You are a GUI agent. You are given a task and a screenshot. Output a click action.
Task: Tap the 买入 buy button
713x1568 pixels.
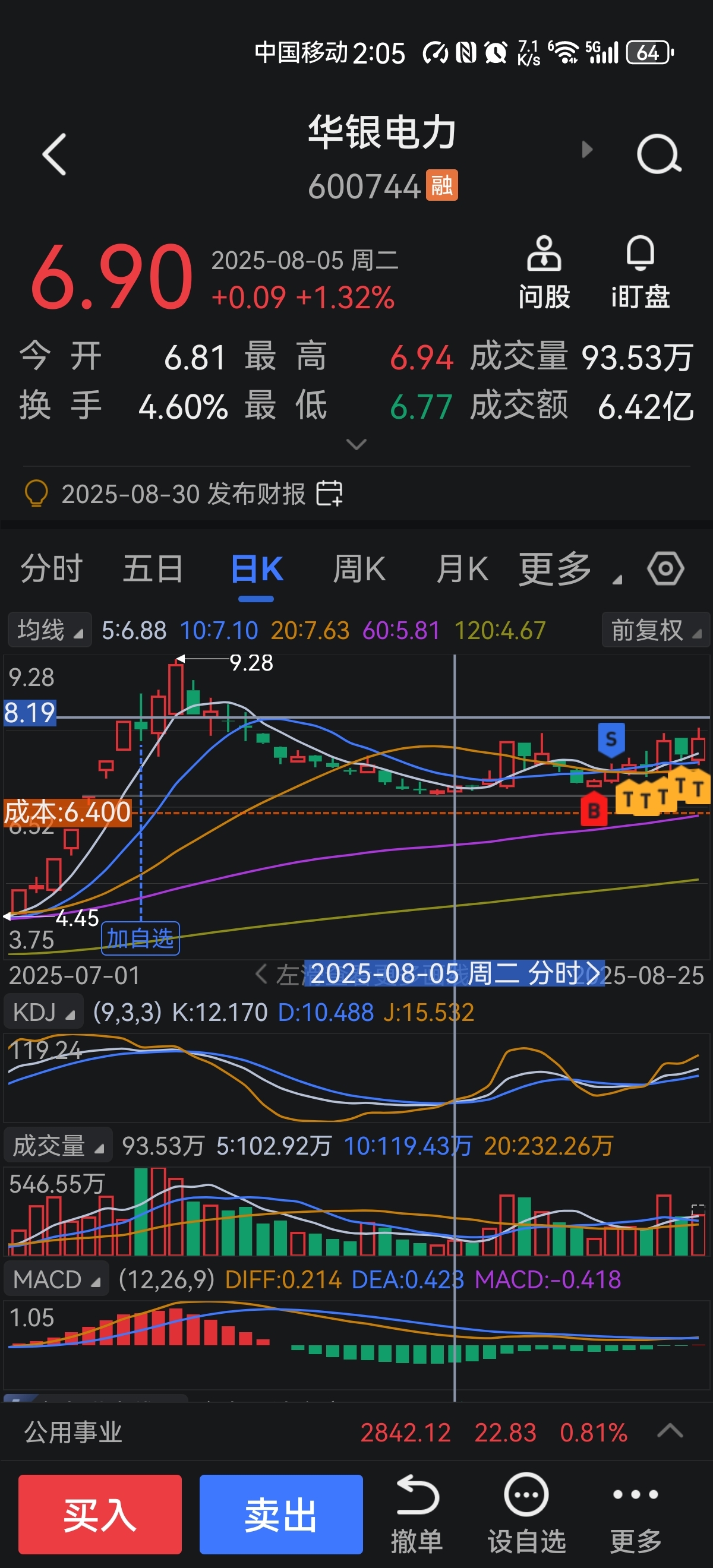(x=100, y=1515)
